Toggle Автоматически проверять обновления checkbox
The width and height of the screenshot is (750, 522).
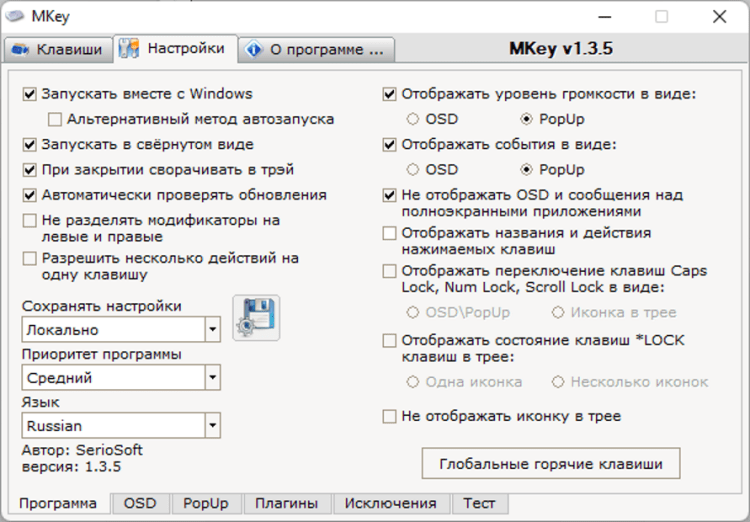tap(29, 195)
